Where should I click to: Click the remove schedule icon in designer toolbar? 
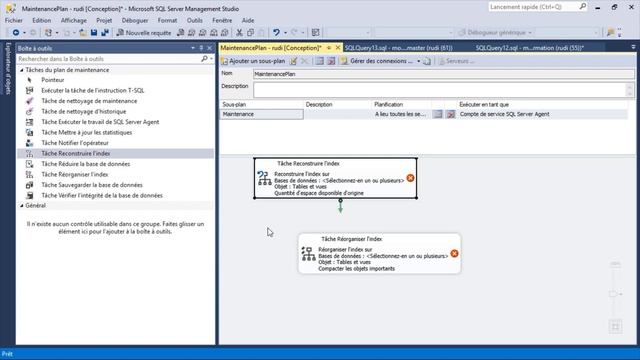(331, 61)
